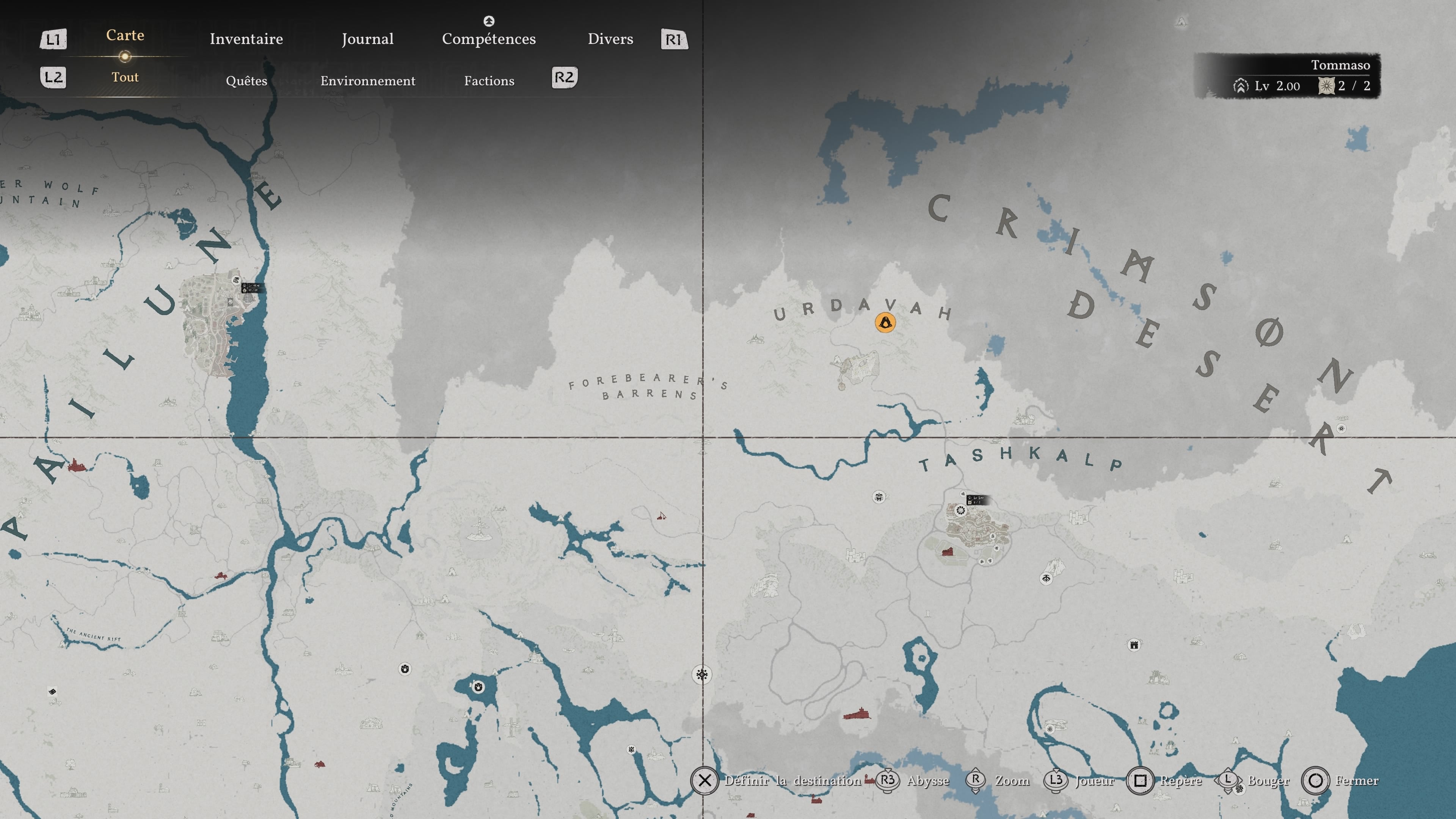Viewport: 1456px width, 819px height.
Task: Select the red camp icon on the western river
Action: pos(220,576)
